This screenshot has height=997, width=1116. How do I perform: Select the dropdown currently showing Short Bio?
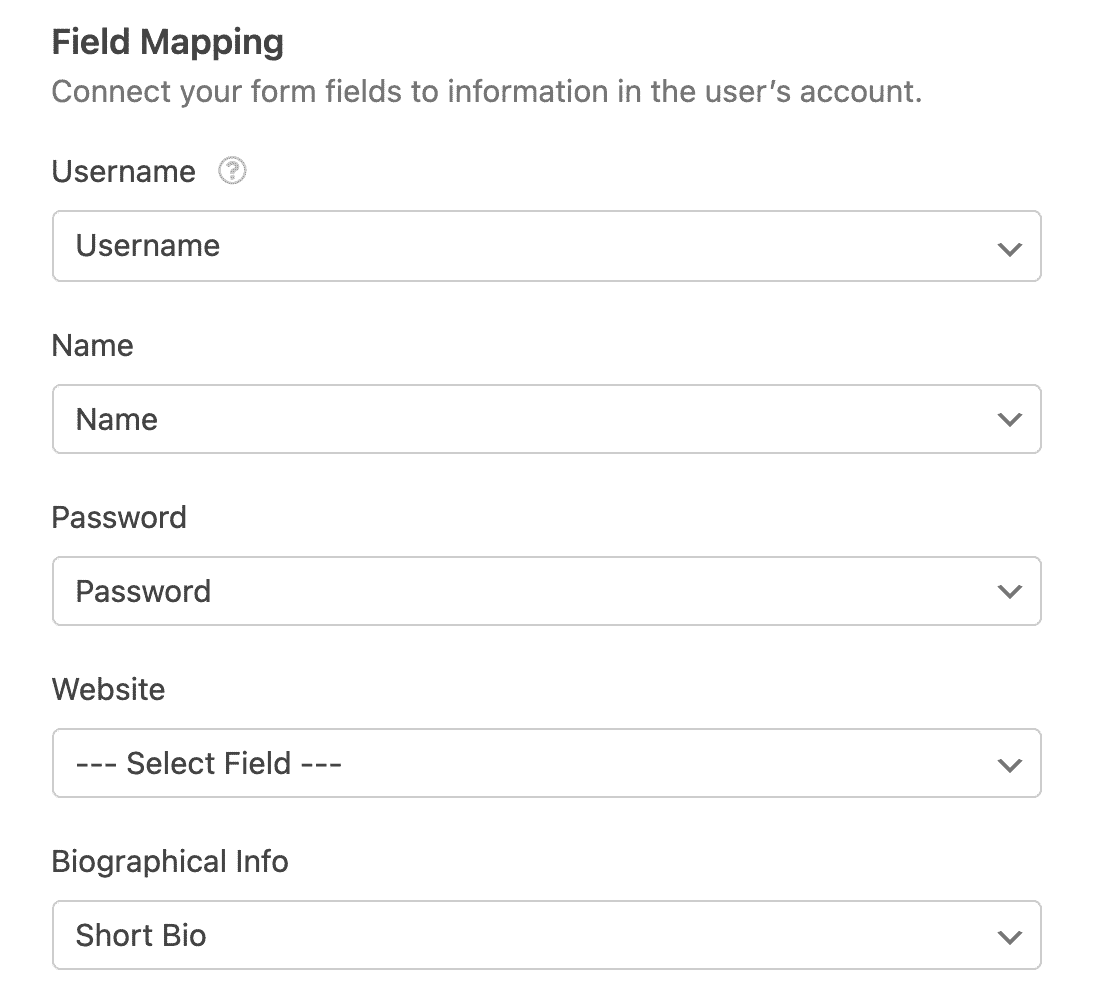[x=546, y=935]
